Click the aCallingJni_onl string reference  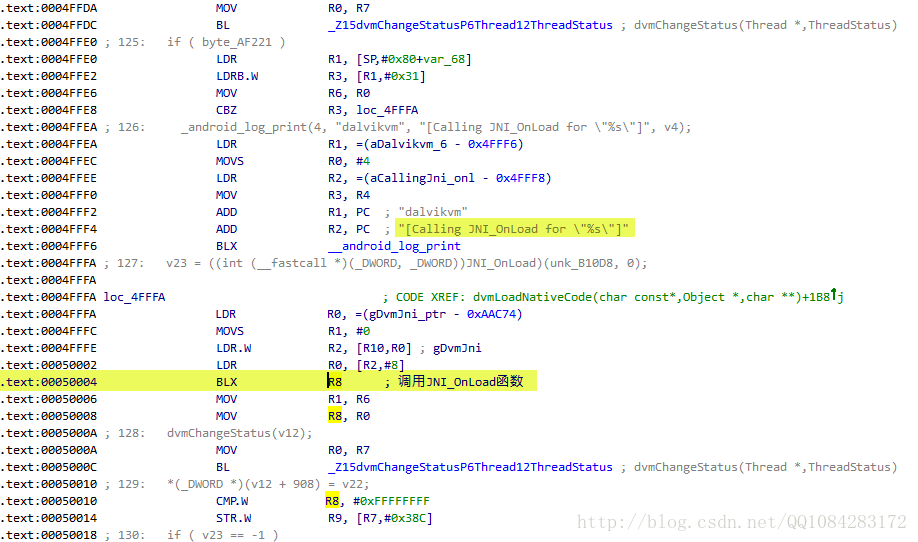[422, 178]
